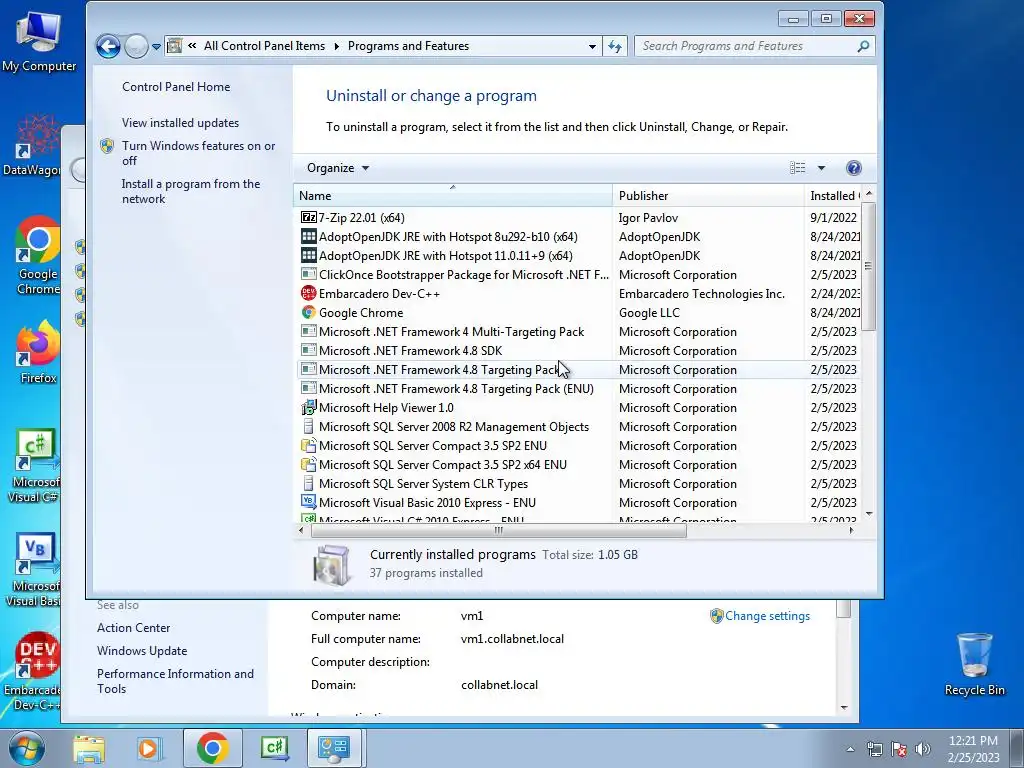Open Windows Media Player taskbar icon
This screenshot has height=768, width=1024.
click(148, 748)
